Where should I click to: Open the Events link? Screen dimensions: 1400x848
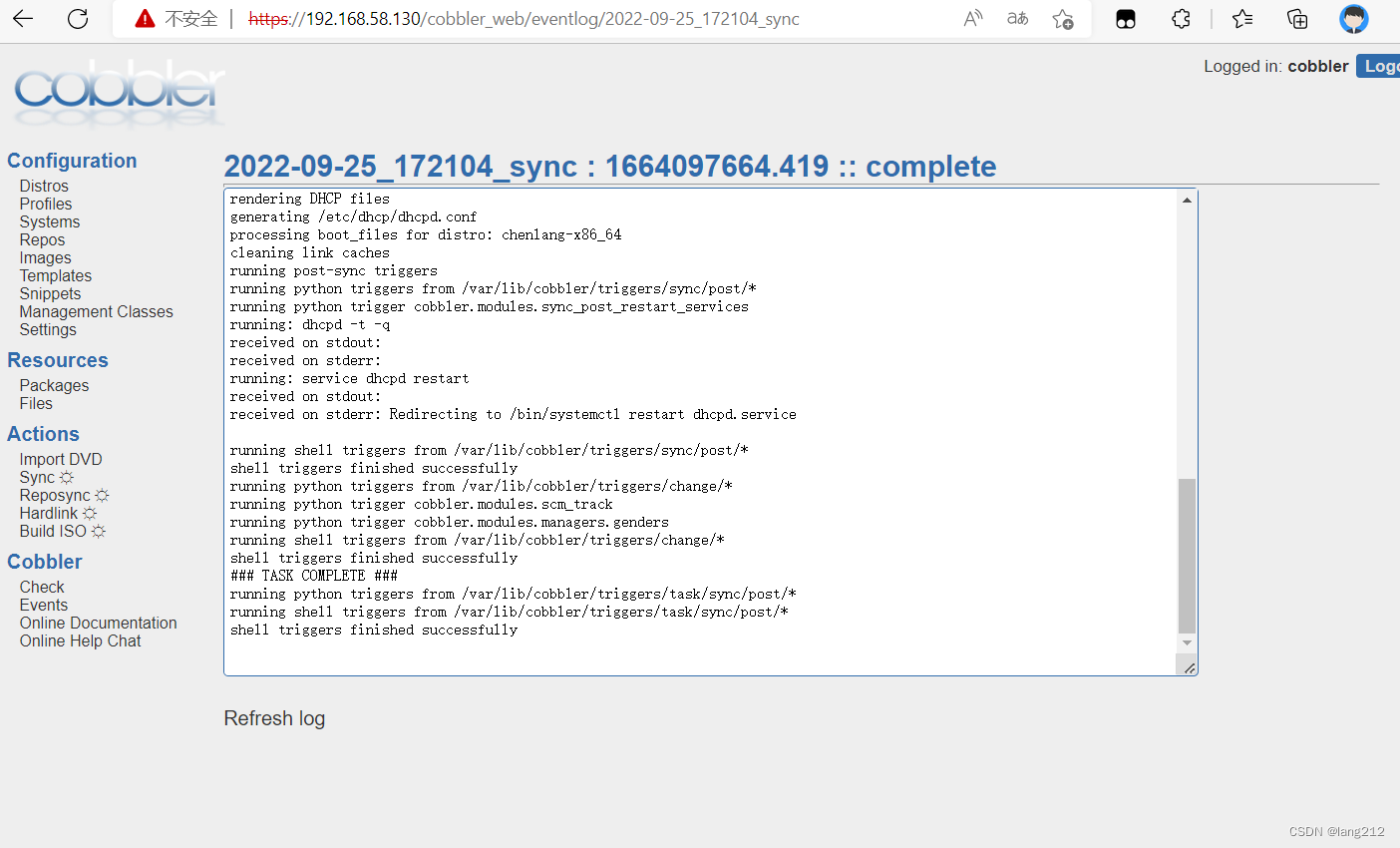[x=44, y=605]
